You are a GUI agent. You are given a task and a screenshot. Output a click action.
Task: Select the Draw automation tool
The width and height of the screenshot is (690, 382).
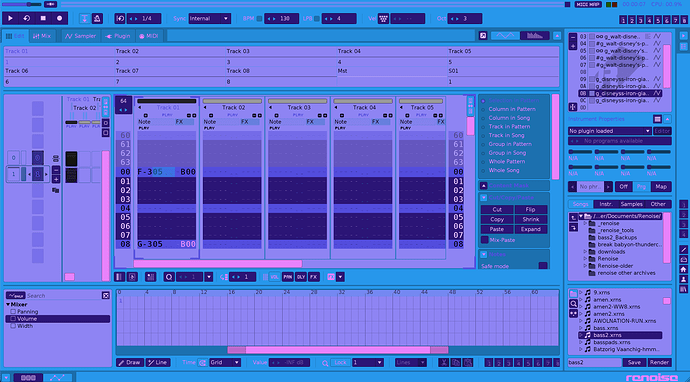tap(130, 363)
